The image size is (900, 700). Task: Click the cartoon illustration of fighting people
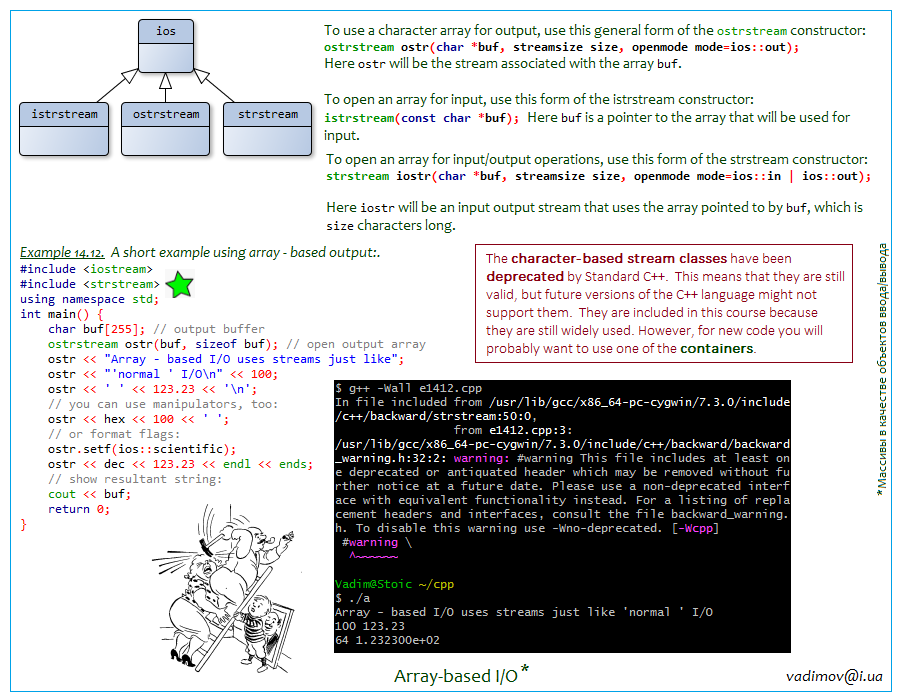(226, 588)
